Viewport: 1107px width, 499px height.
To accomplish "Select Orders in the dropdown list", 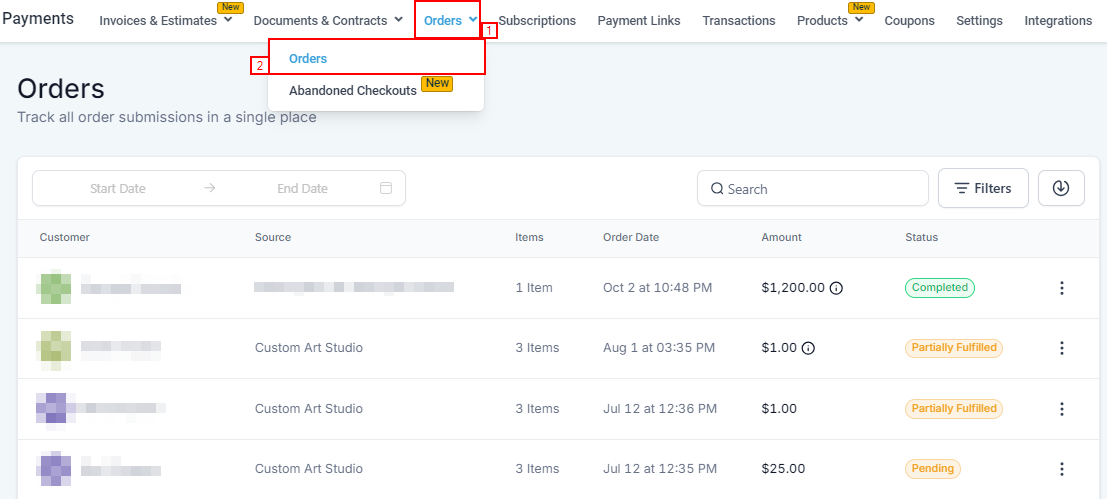I will [x=308, y=59].
